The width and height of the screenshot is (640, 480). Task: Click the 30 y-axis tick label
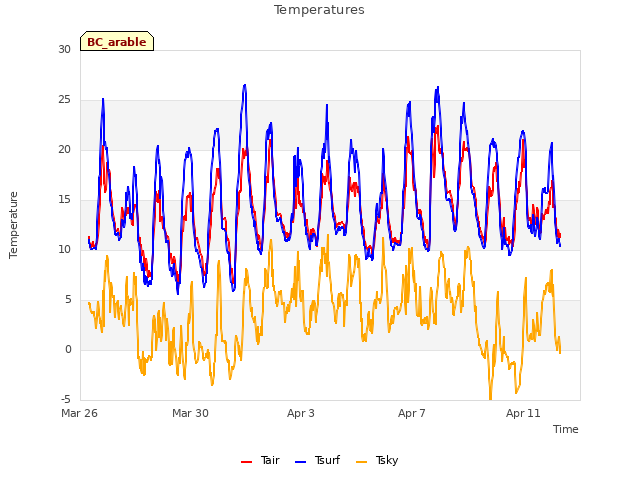(x=64, y=49)
